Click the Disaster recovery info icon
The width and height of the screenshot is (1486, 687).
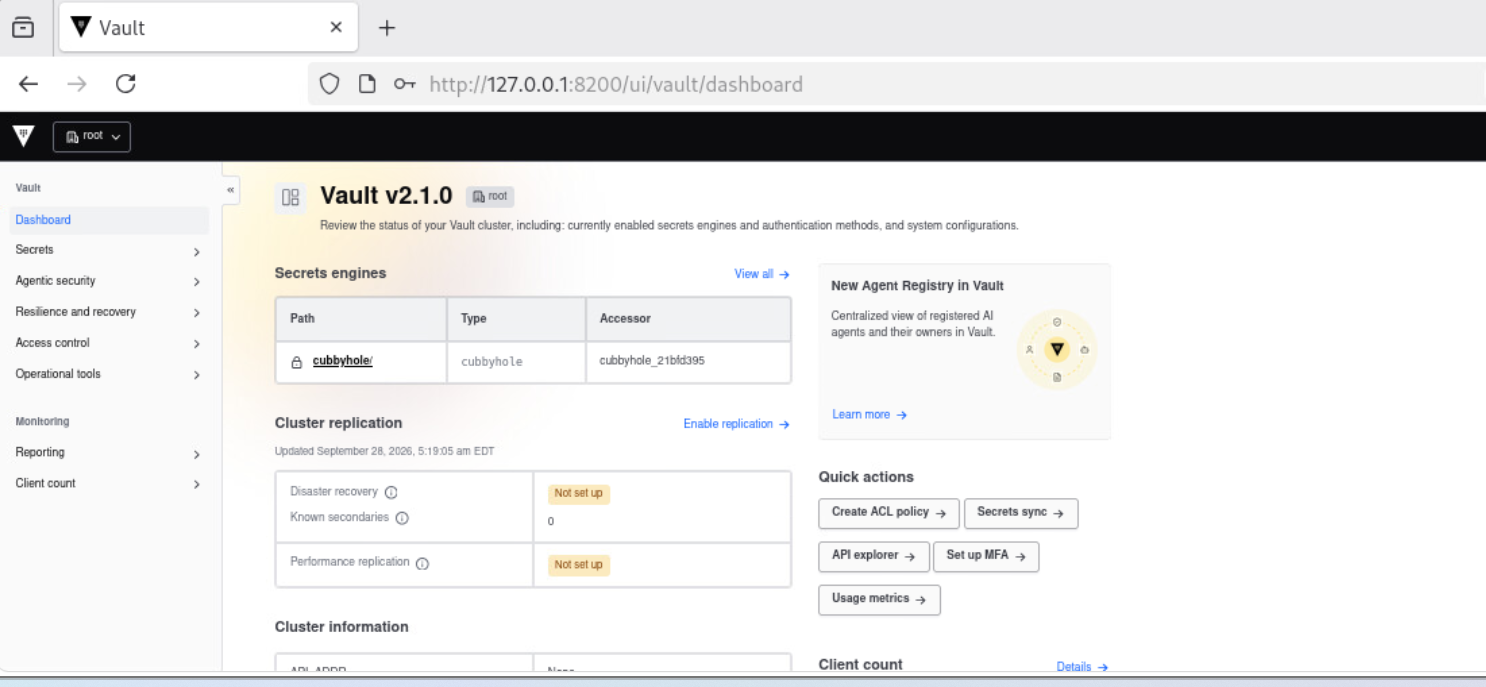391,492
